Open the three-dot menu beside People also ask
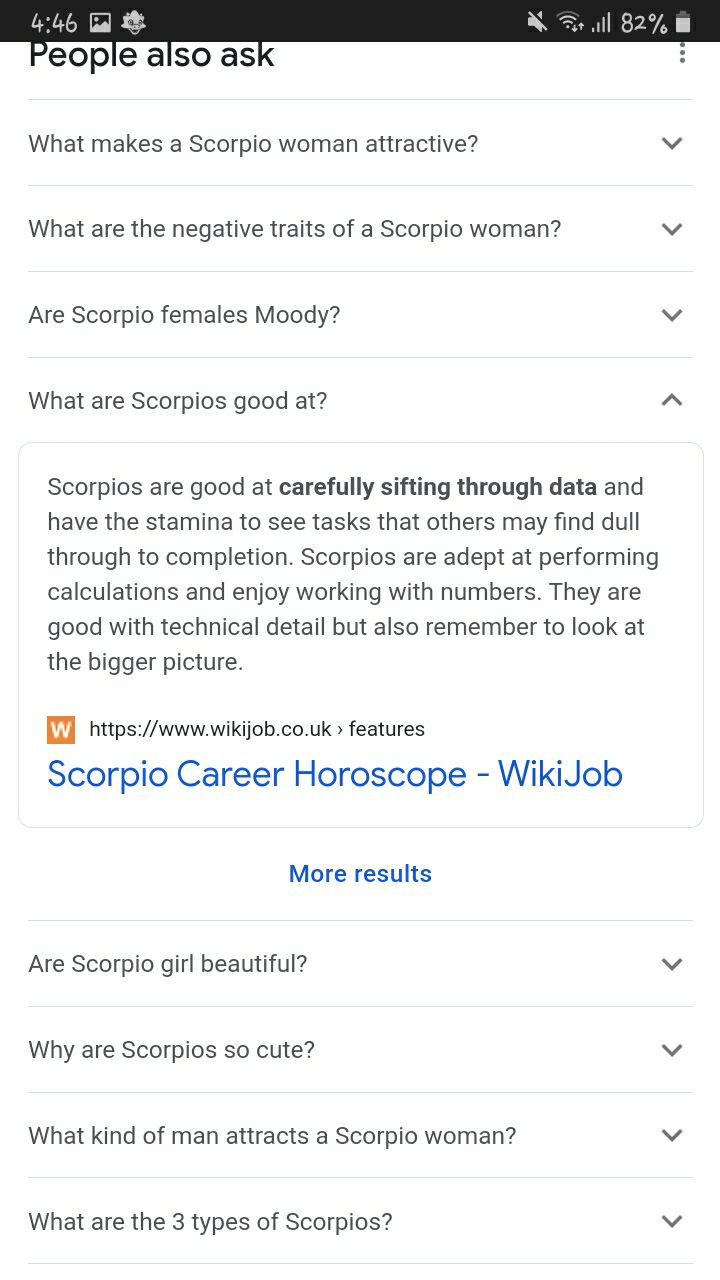 (682, 53)
